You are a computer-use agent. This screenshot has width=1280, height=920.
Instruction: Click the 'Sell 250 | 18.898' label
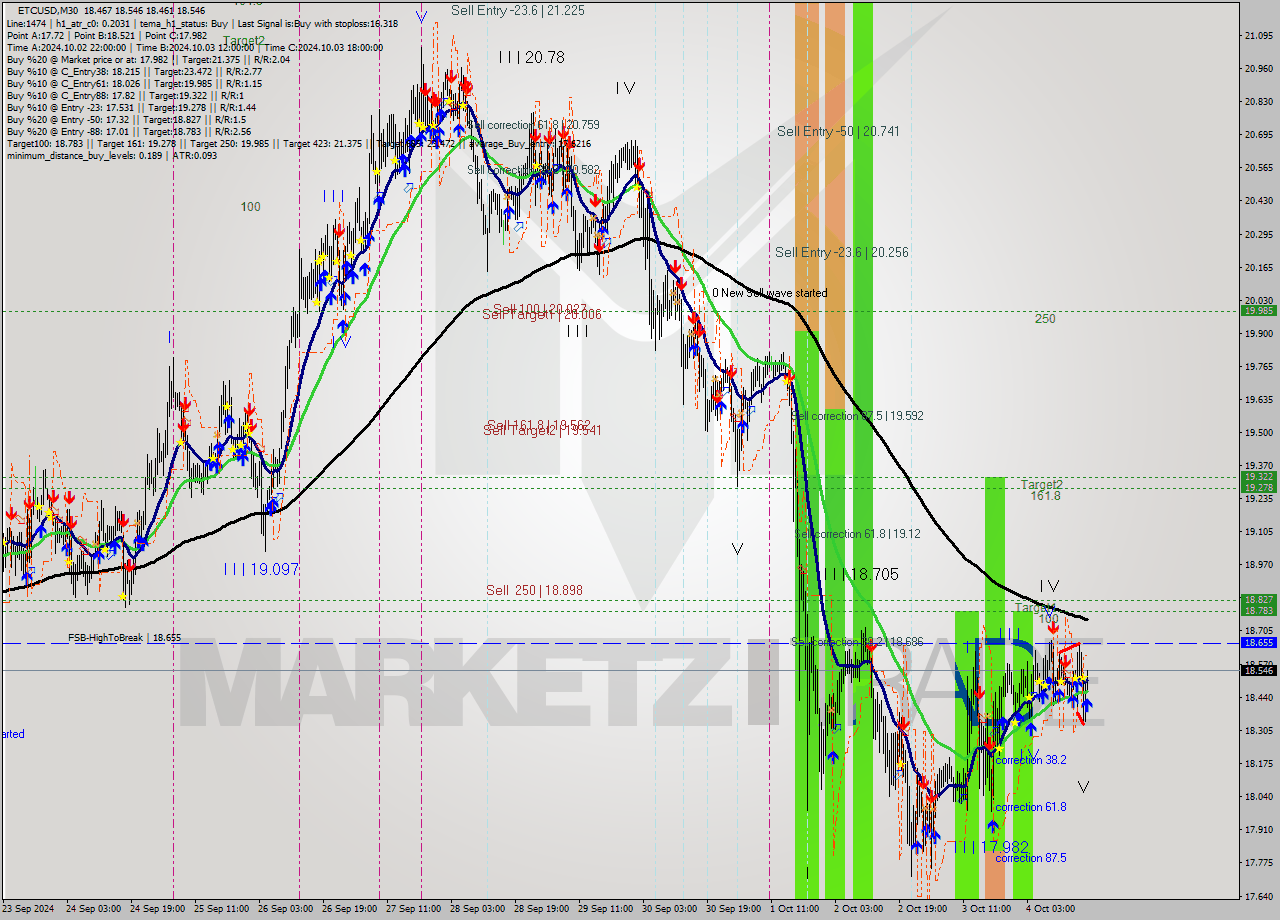point(534,590)
